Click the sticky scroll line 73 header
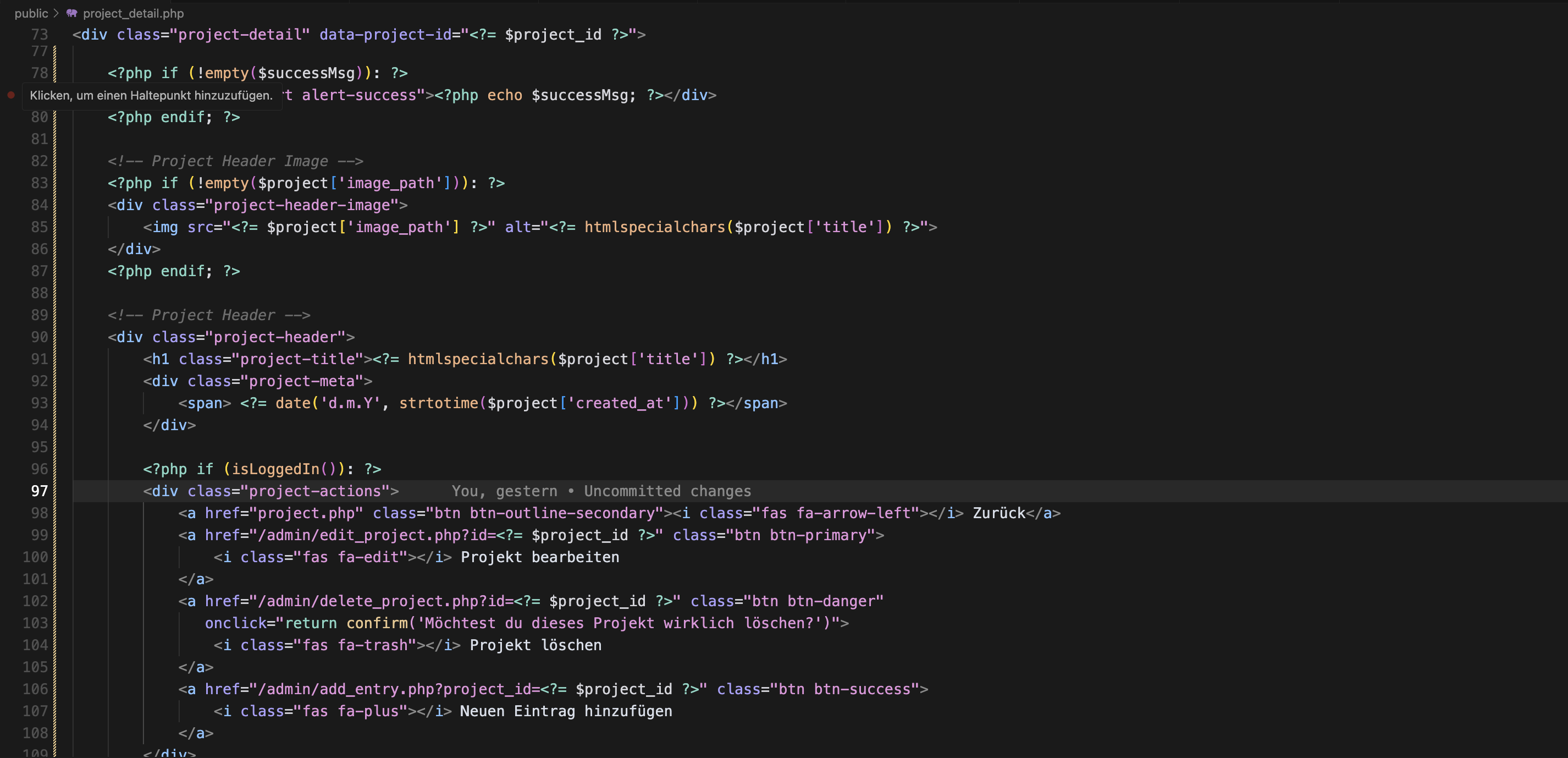The height and width of the screenshot is (758, 1568). pyautogui.click(x=359, y=35)
